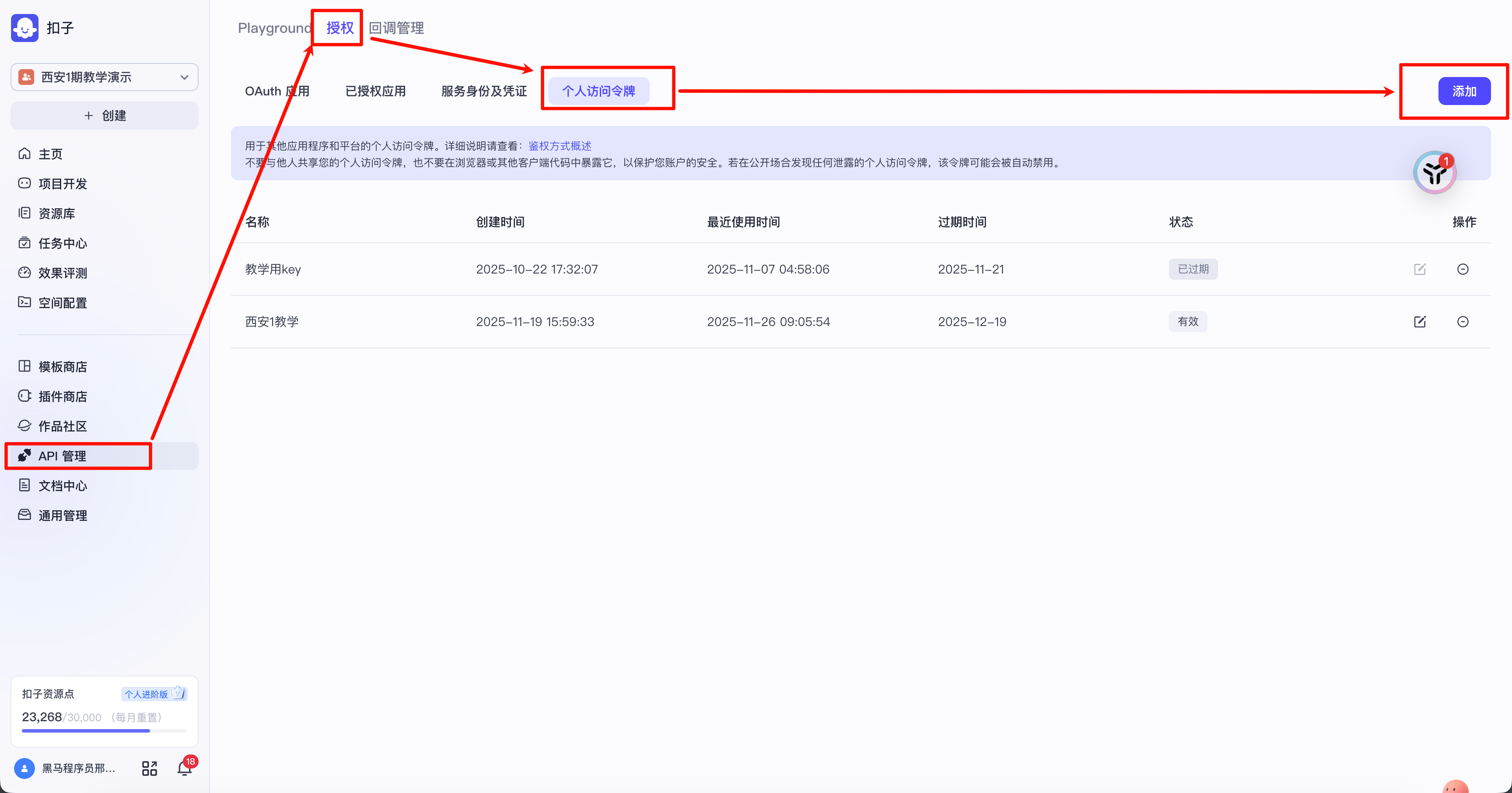
Task: Select the 服务身份及凭证 sub-tab
Action: click(x=484, y=91)
